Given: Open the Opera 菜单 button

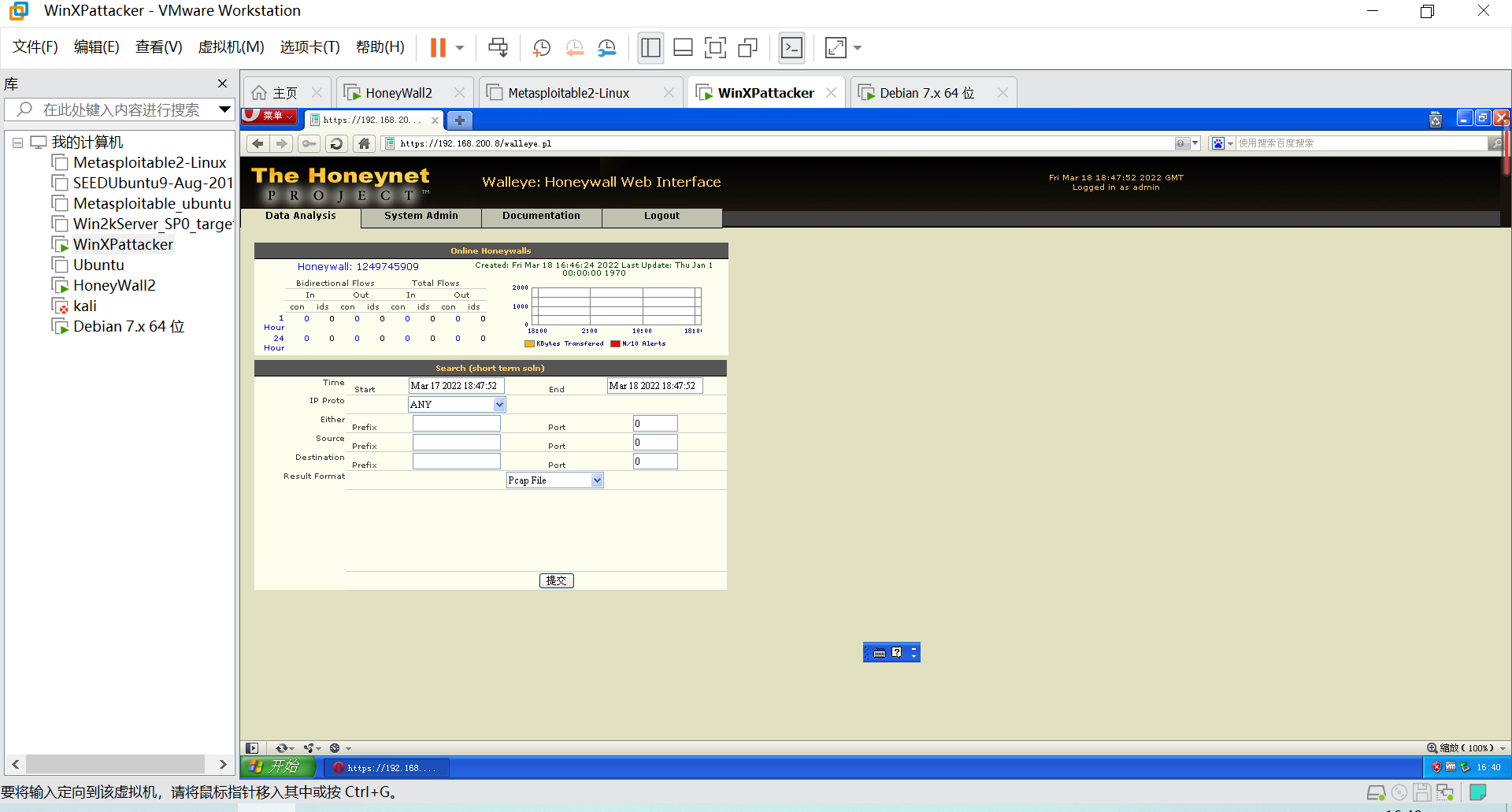Looking at the screenshot, I should (269, 117).
